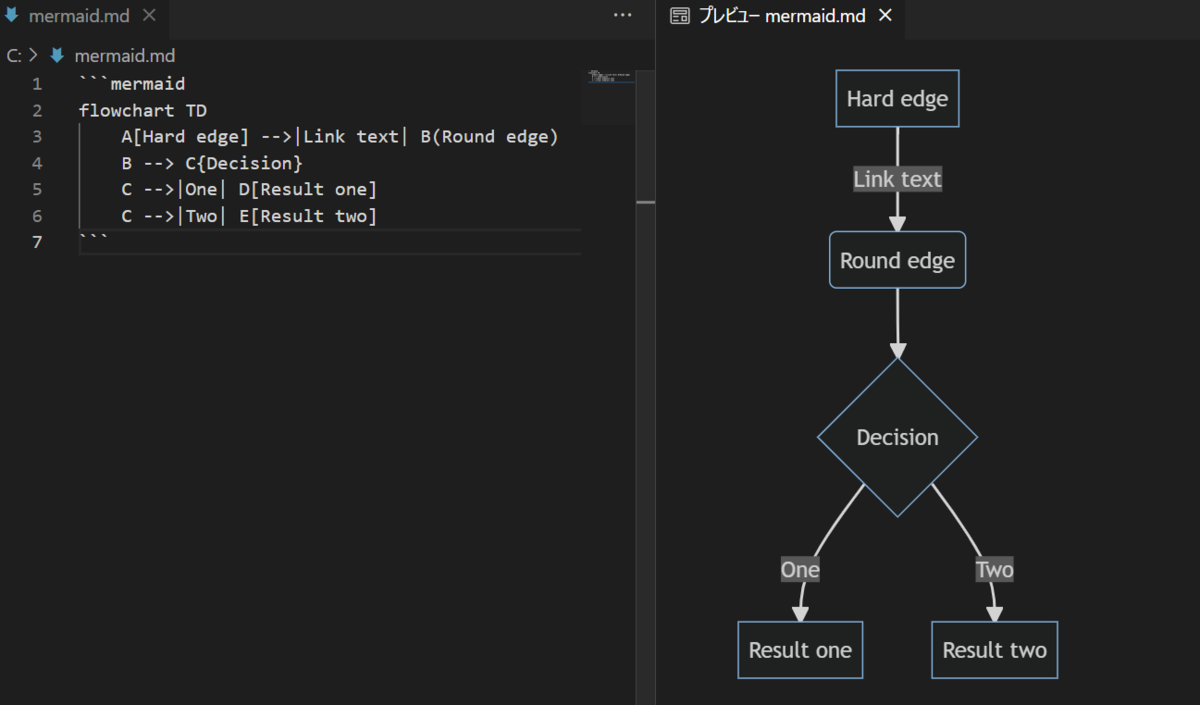Image resolution: width=1200 pixels, height=705 pixels.
Task: Place cursor on the flowchart TD code line
Action: pos(143,111)
